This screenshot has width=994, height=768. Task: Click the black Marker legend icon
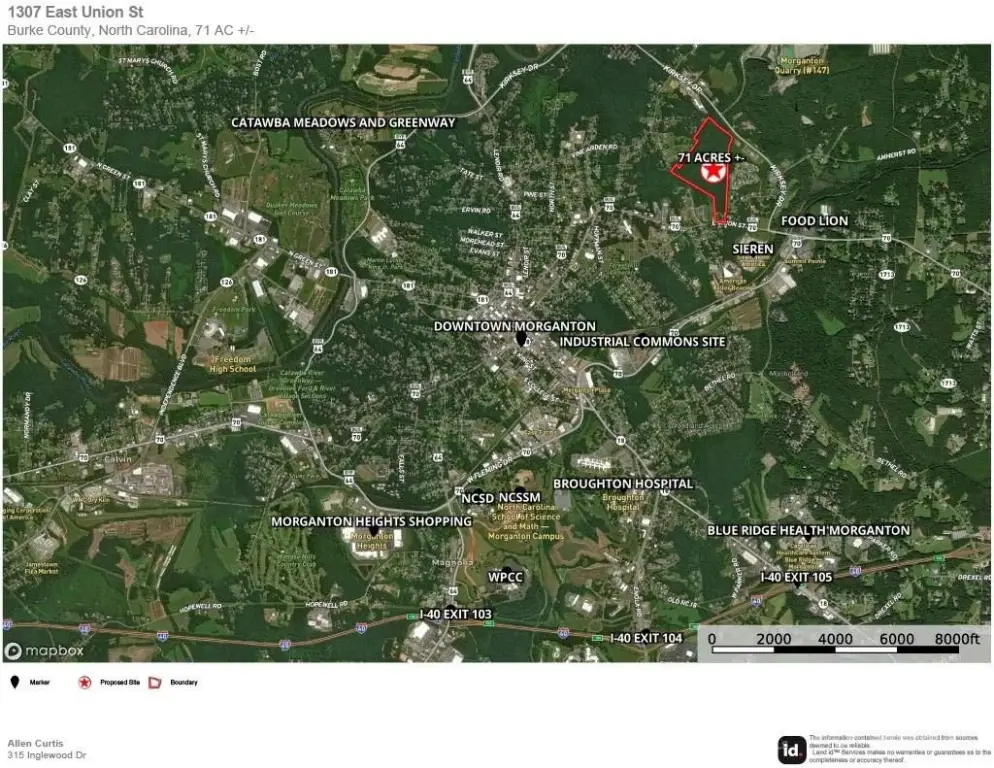(15, 682)
